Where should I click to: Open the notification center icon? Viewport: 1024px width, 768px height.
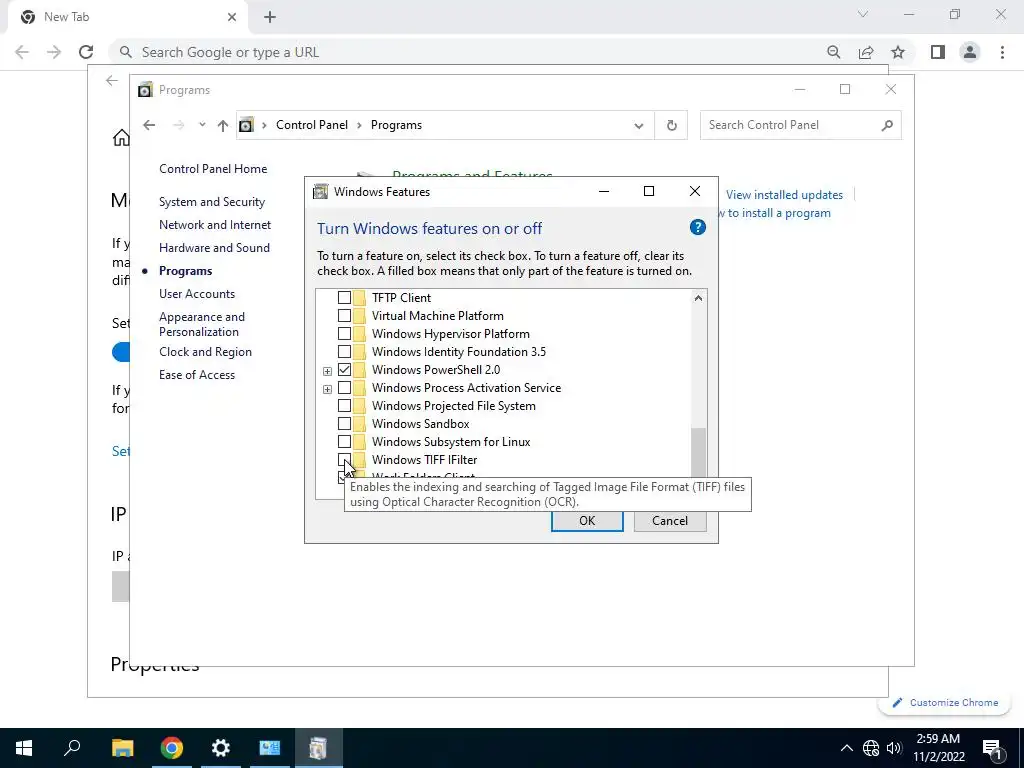pos(993,748)
